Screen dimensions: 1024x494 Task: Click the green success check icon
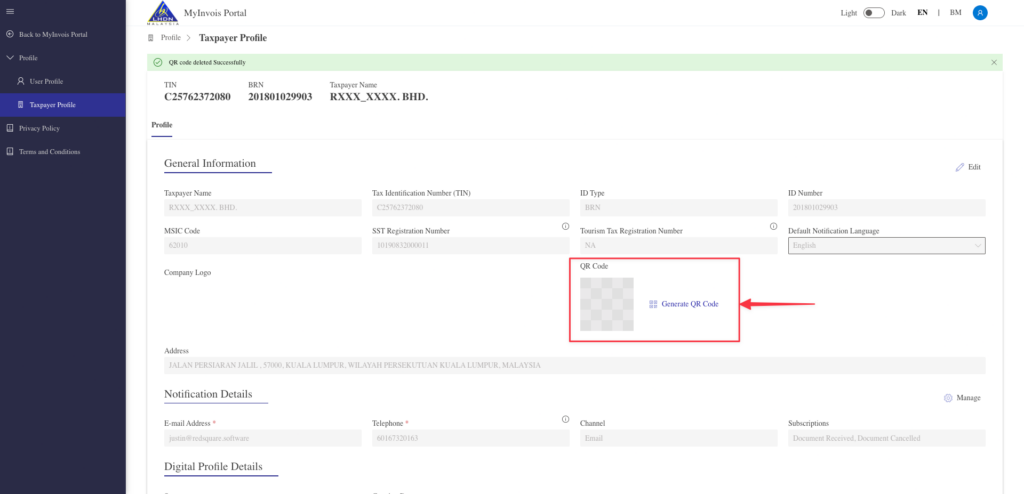pos(157,63)
